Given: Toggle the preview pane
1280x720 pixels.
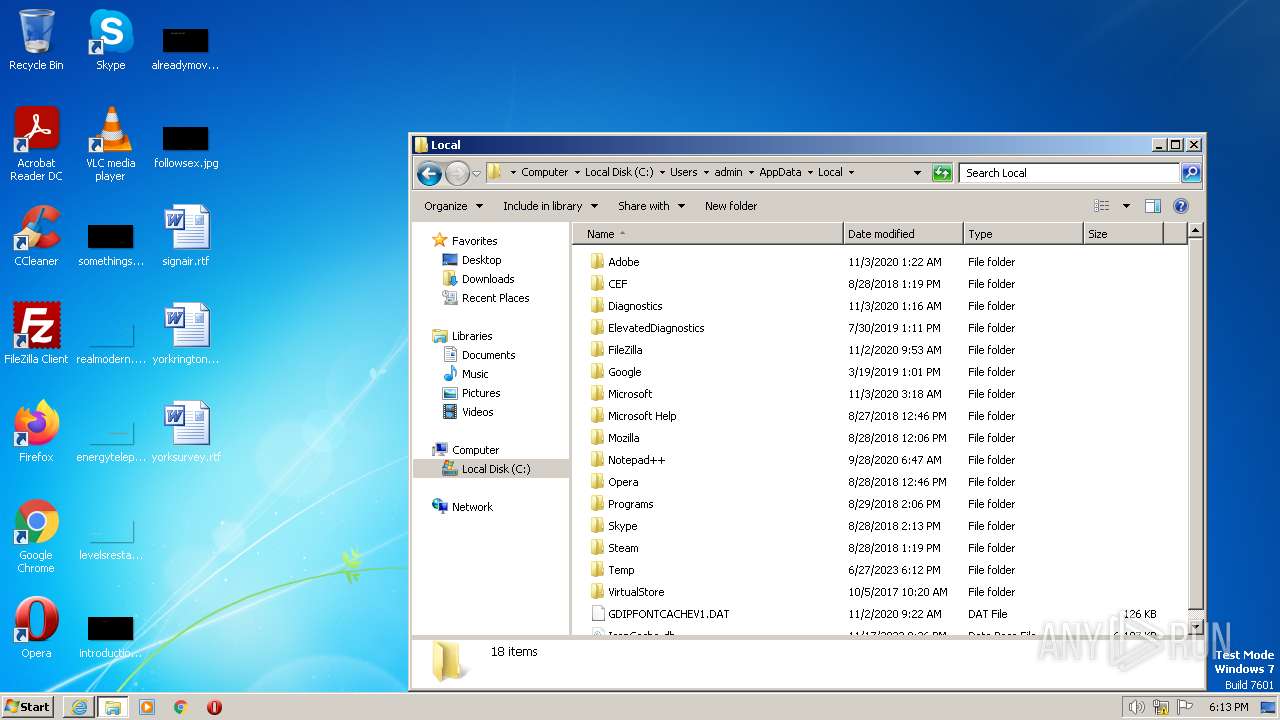Looking at the screenshot, I should (x=1153, y=206).
